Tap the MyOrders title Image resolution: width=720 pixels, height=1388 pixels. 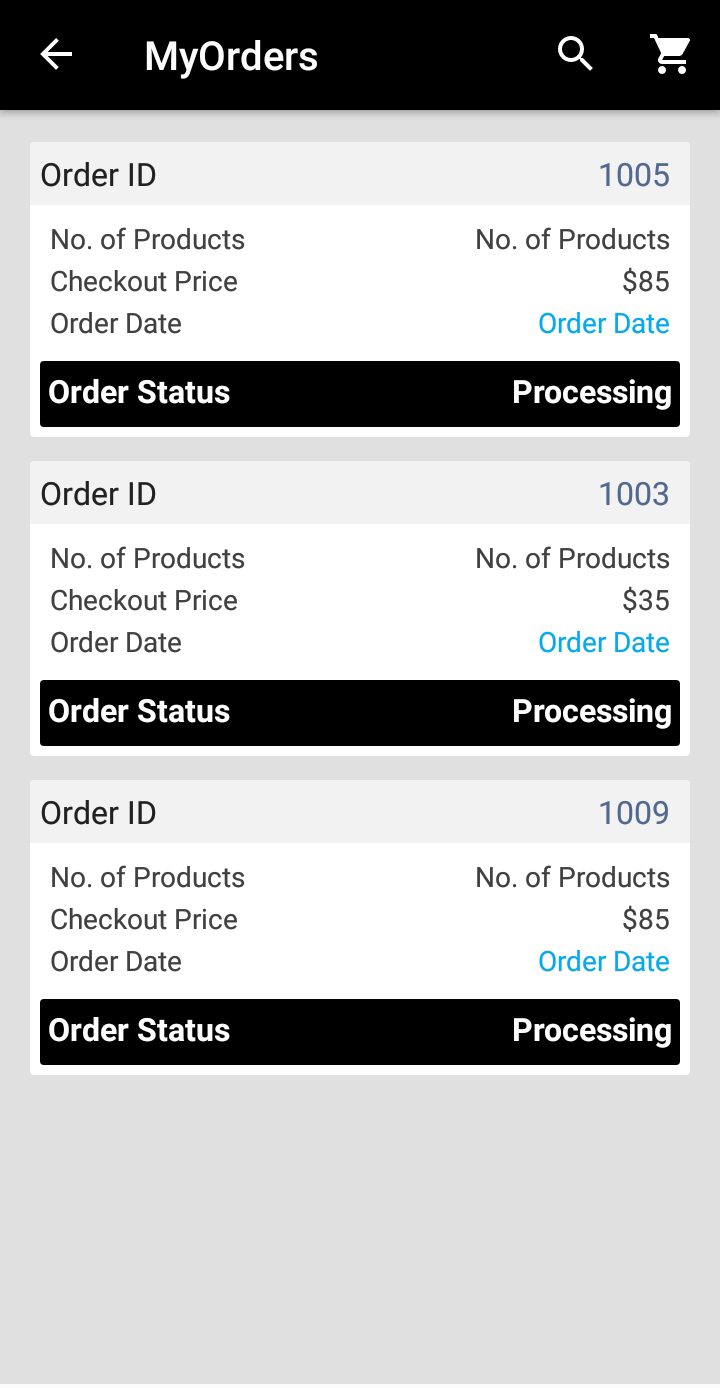[231, 56]
